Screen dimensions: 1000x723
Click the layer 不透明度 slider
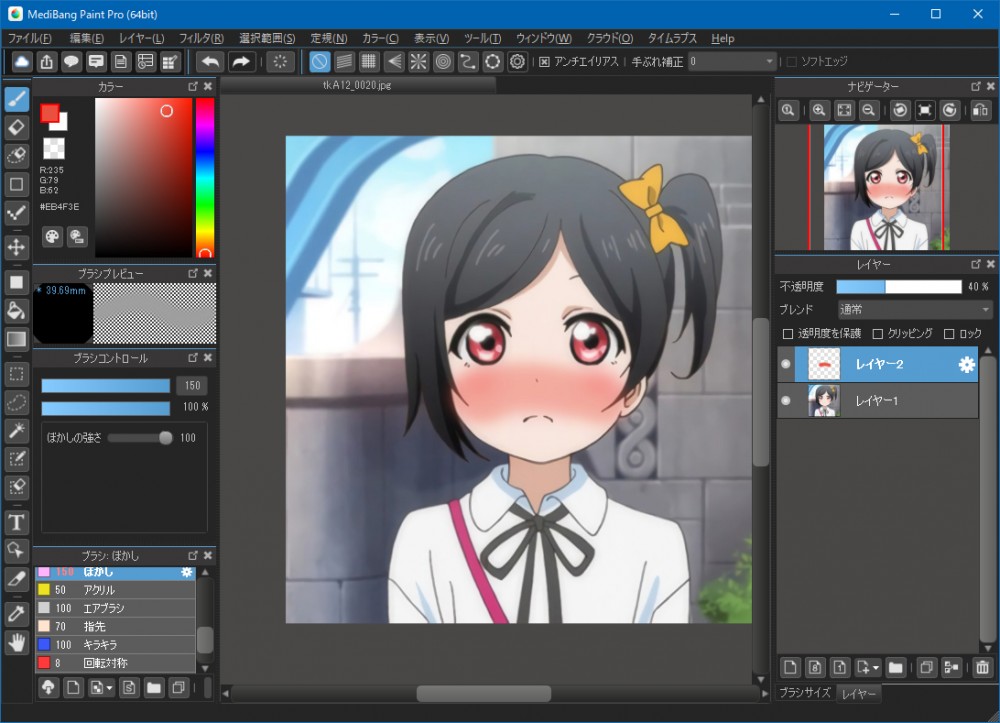point(899,287)
